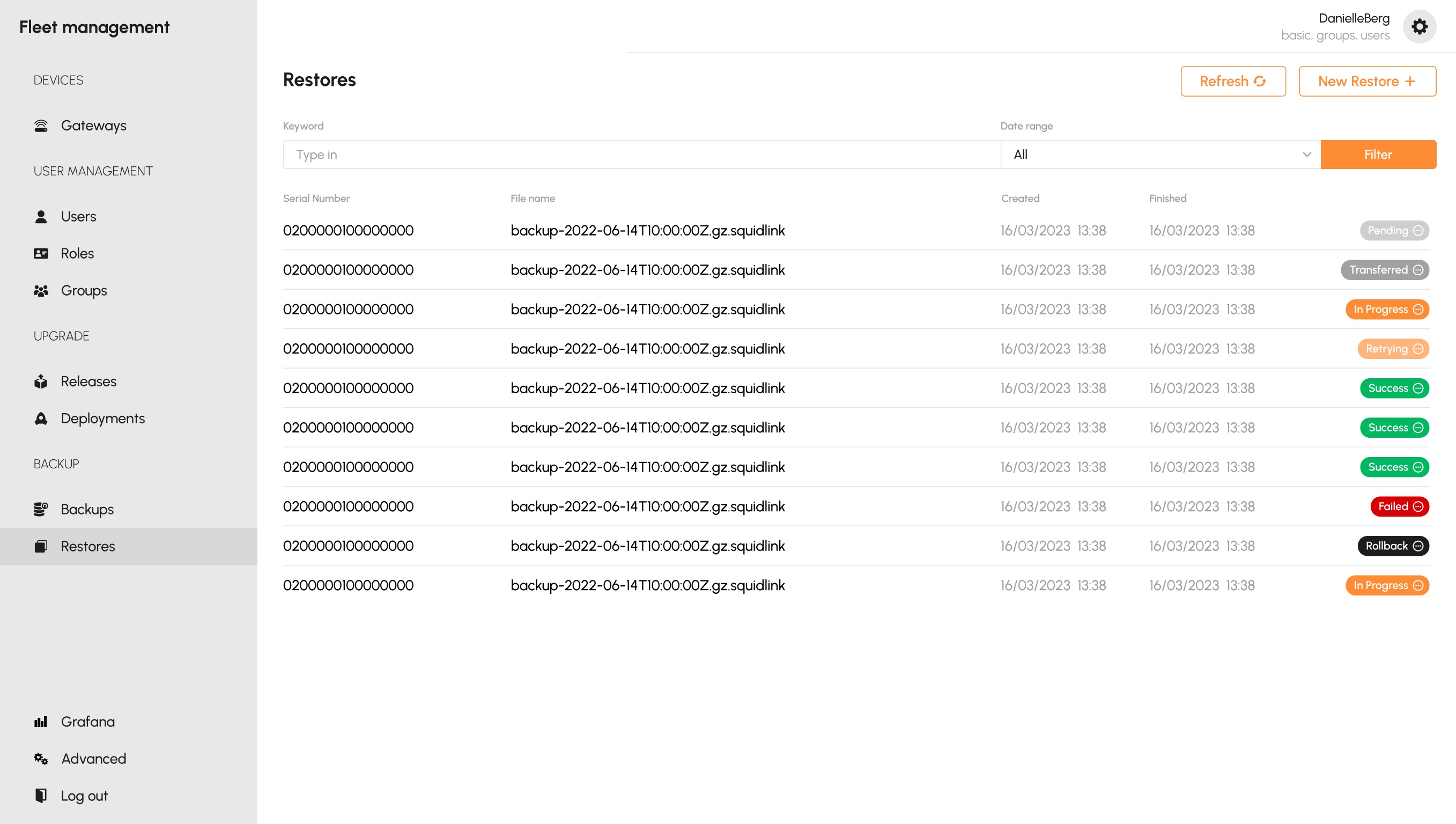Screen dimensions: 1456x824
Task: Open Advanced settings
Action: [128, 759]
